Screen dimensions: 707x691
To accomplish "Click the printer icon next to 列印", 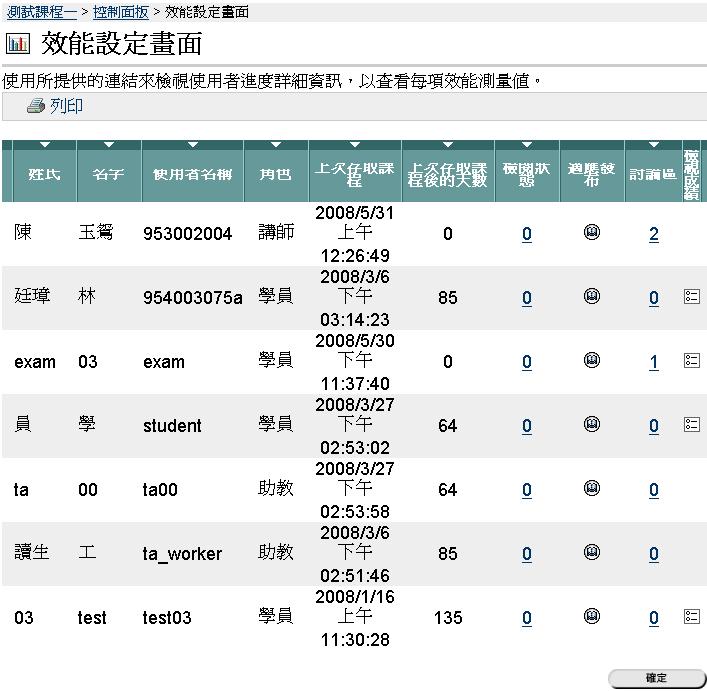I will point(36,106).
